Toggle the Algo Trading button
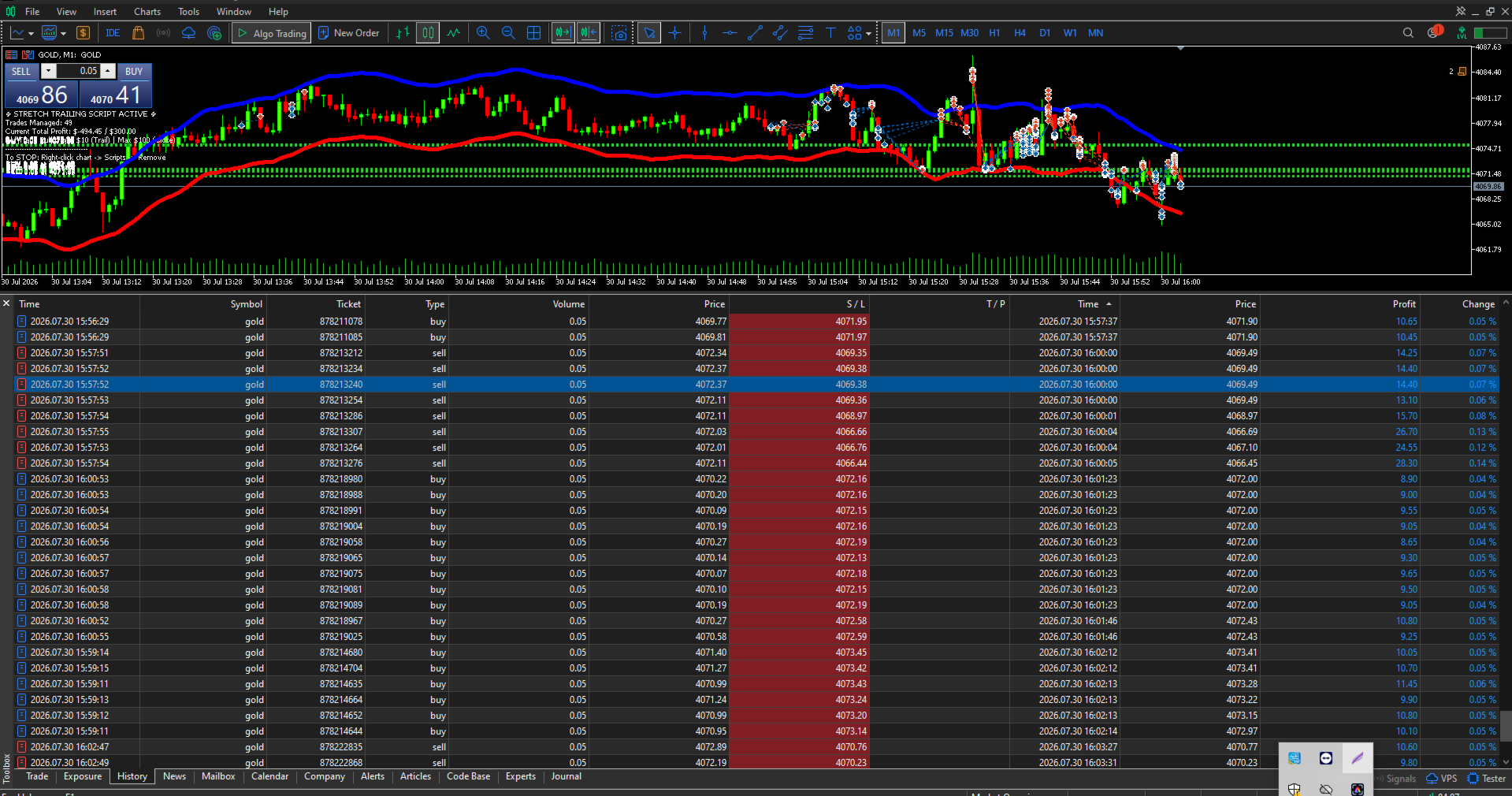The height and width of the screenshot is (796, 1512). (272, 33)
